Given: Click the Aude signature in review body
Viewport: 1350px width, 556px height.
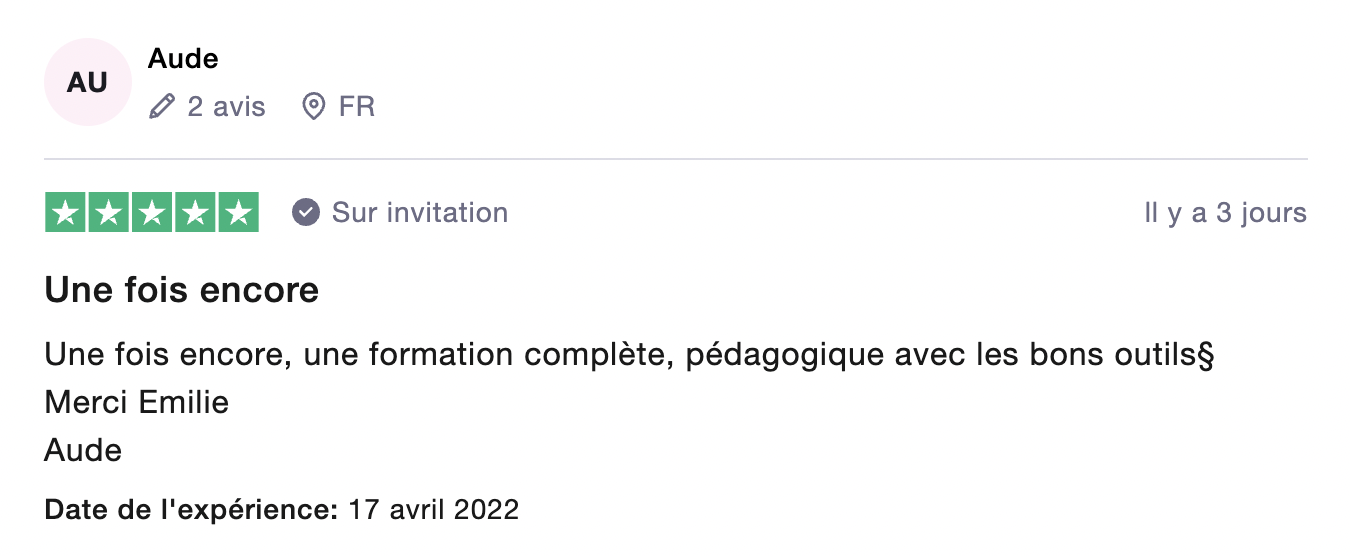Looking at the screenshot, I should pyautogui.click(x=83, y=450).
